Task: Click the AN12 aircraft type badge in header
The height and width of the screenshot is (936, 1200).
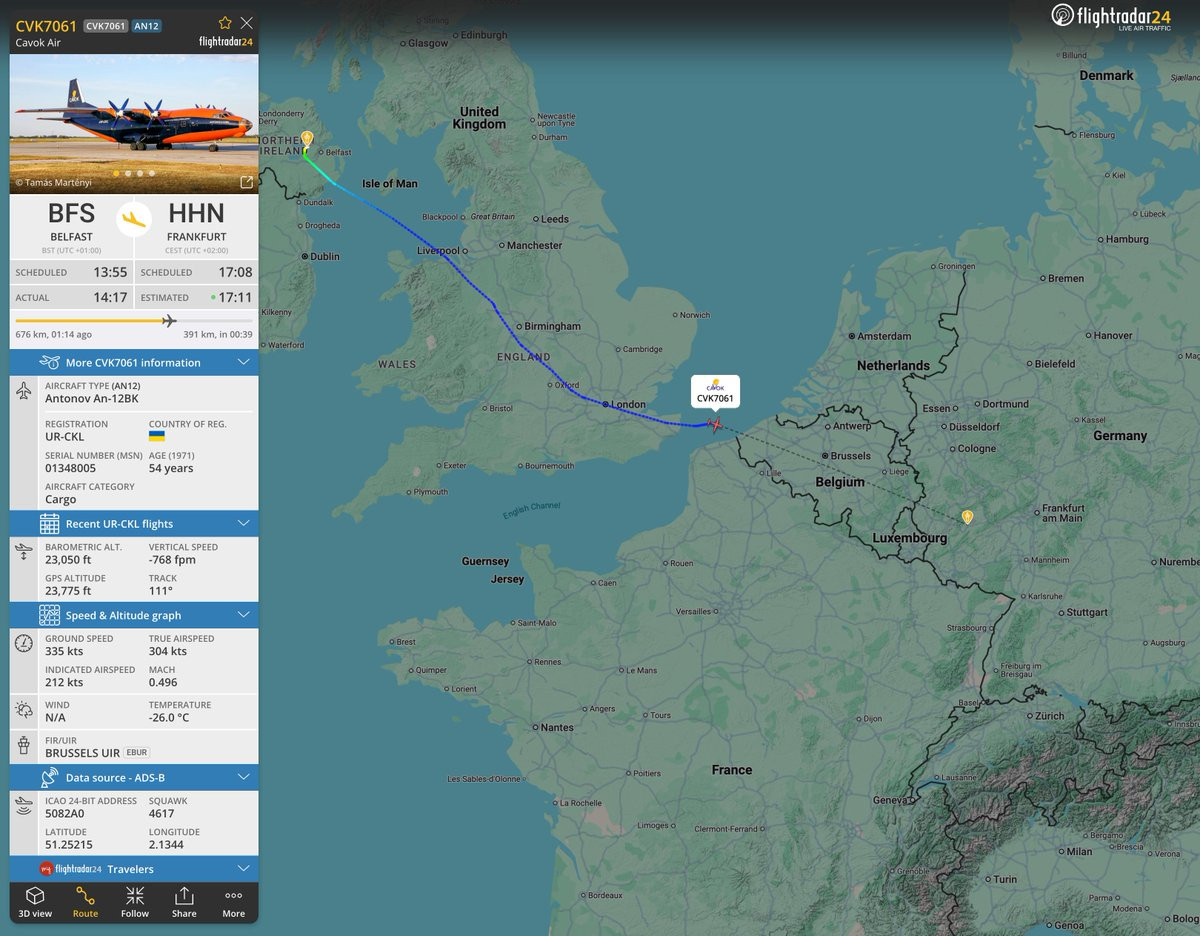Action: pyautogui.click(x=146, y=26)
